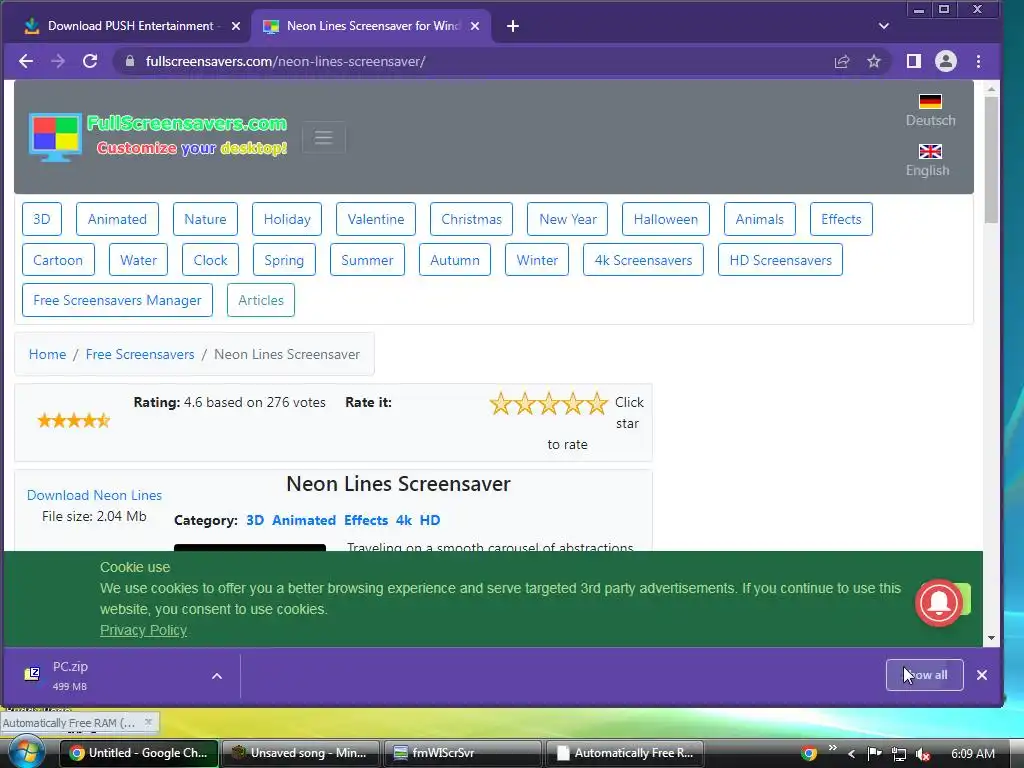1024x768 pixels.
Task: Open the Summer category
Action: (367, 260)
